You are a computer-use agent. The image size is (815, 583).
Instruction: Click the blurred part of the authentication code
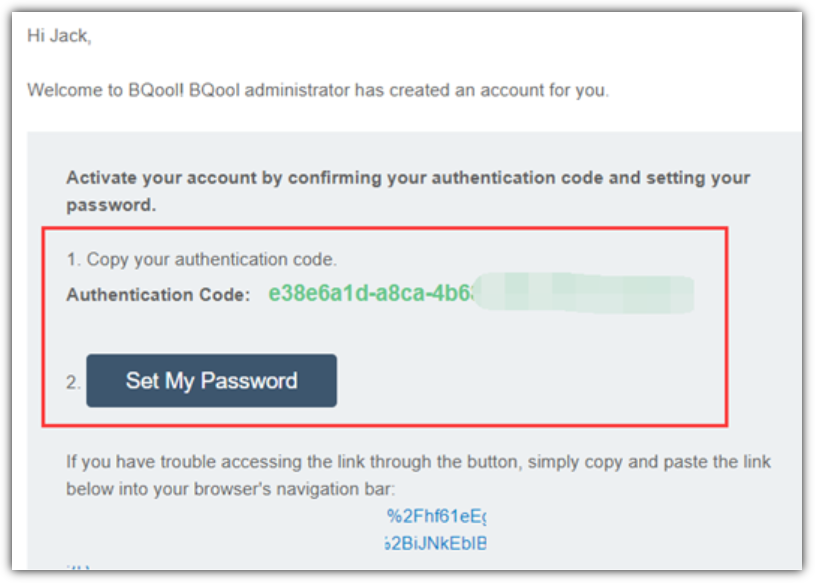pyautogui.click(x=583, y=293)
